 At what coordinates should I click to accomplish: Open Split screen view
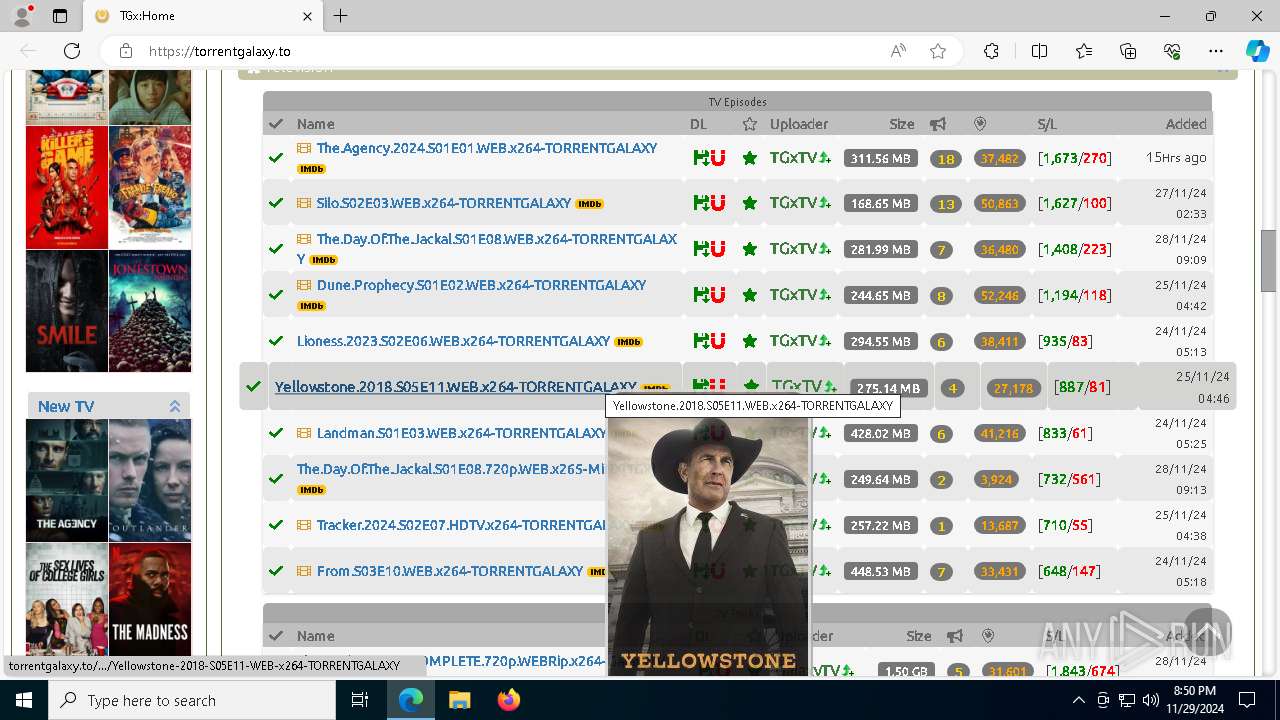tap(1039, 51)
